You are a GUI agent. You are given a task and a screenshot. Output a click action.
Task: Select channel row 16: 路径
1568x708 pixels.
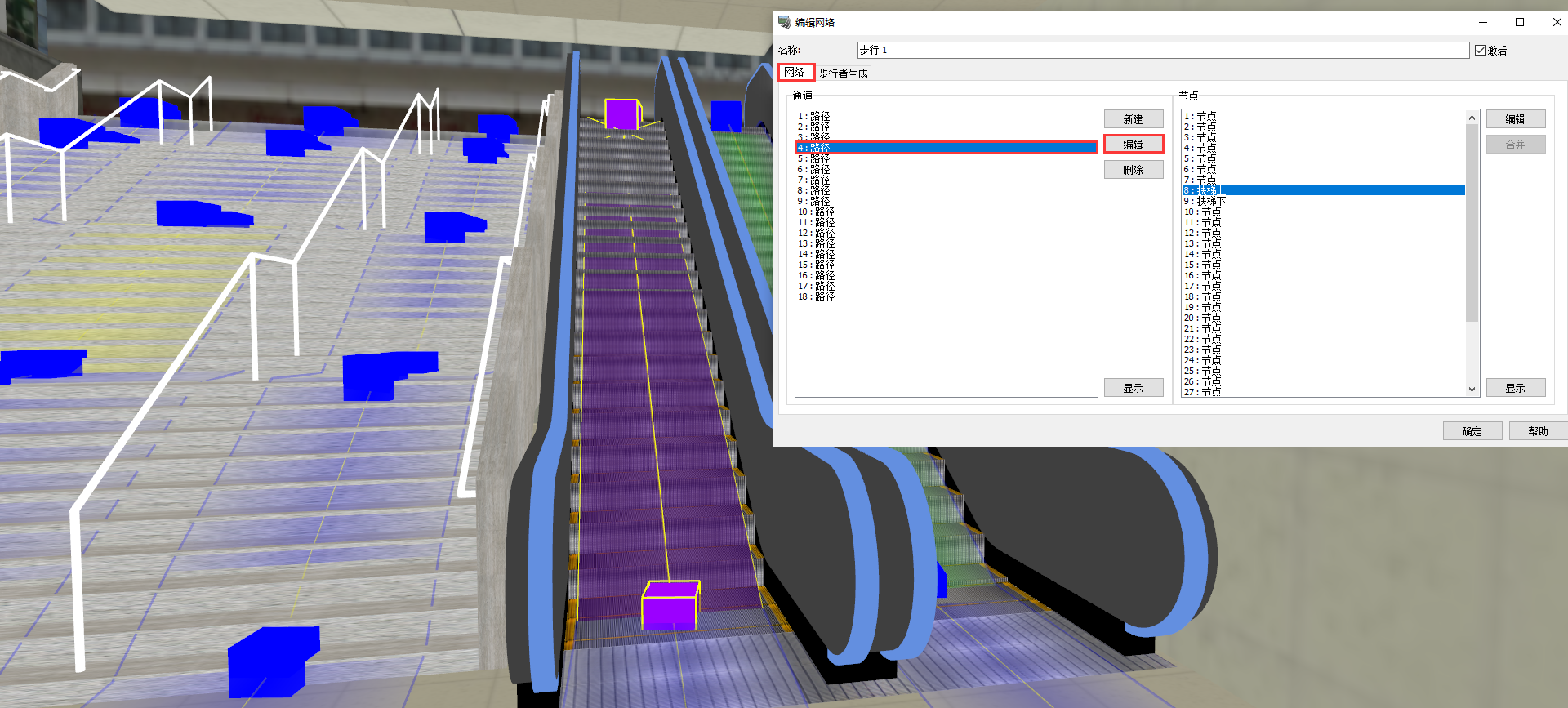pos(946,275)
